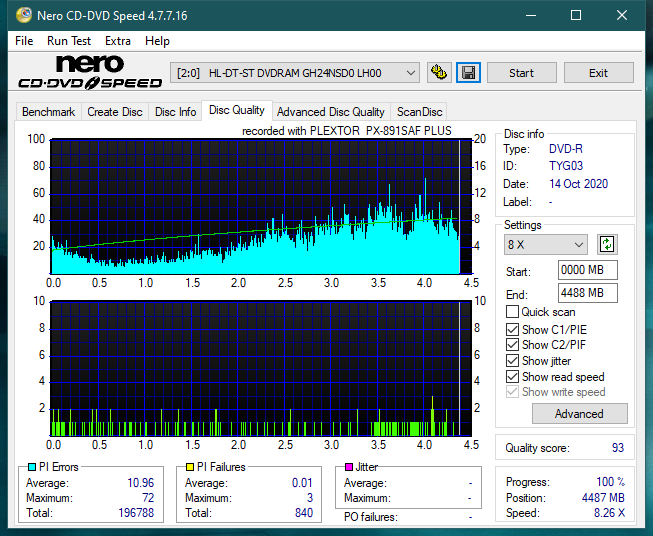
Task: Click the save floppy disk icon
Action: [468, 73]
